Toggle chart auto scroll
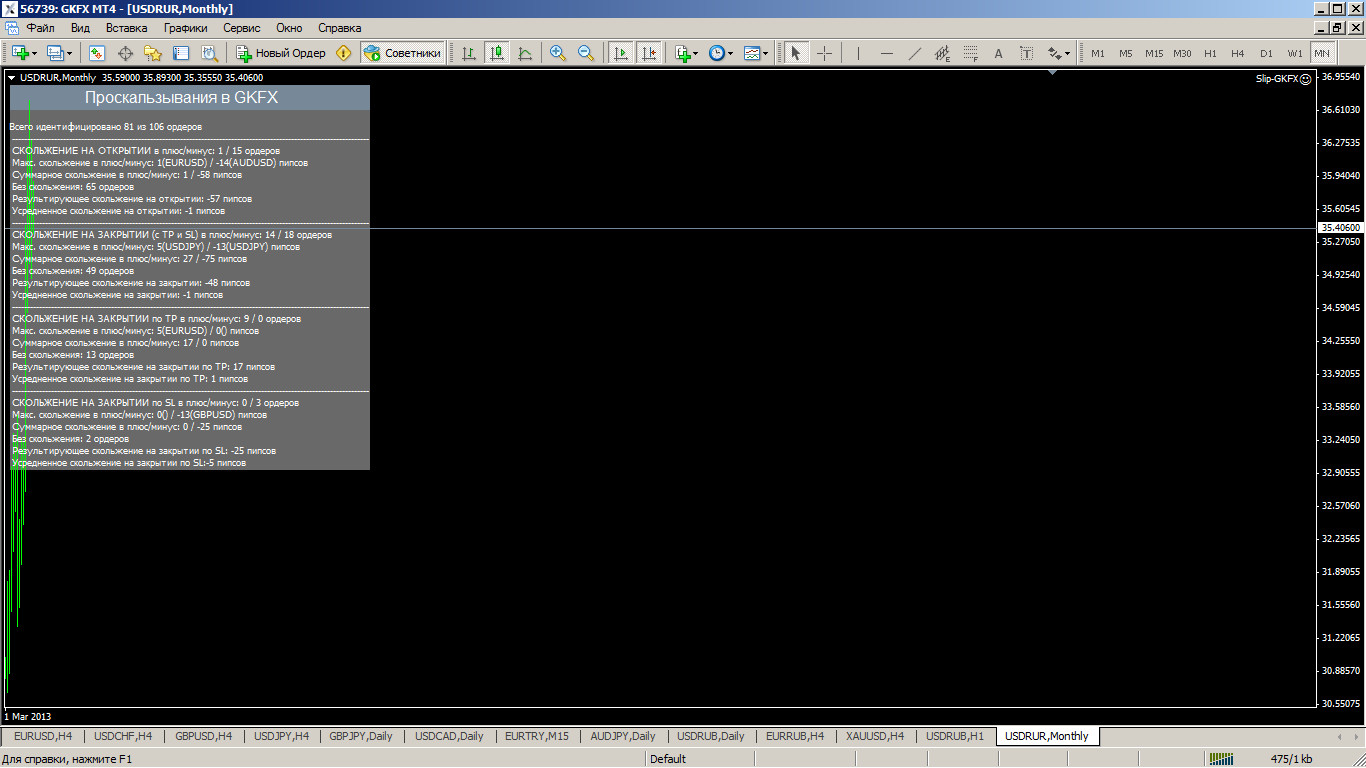The height and width of the screenshot is (768, 1366). [x=621, y=53]
